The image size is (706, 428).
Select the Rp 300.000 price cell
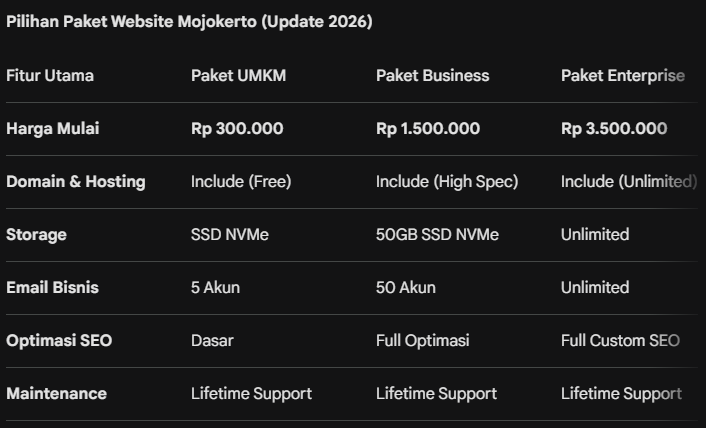(237, 129)
